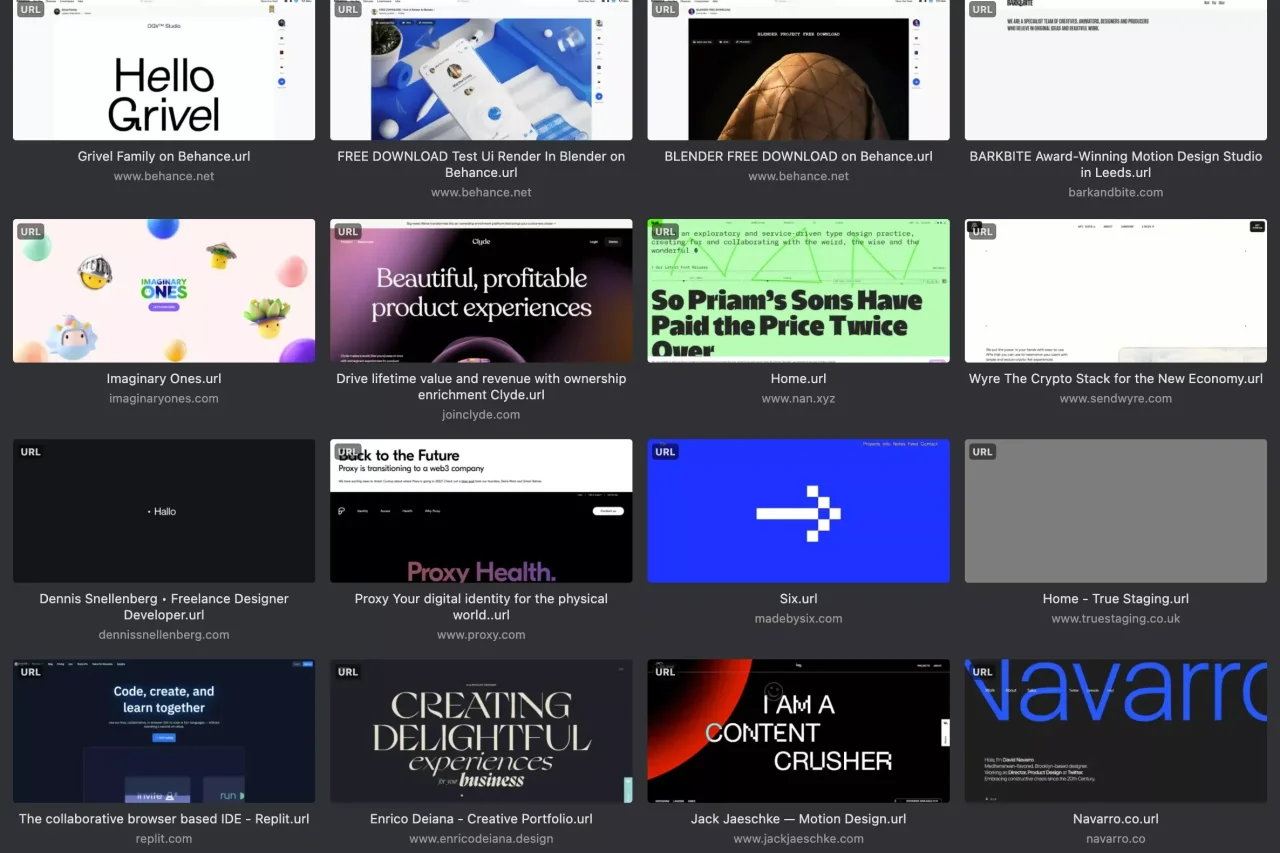The image size is (1280, 853).
Task: Click the www.proxy.com domain text
Action: 481,634
